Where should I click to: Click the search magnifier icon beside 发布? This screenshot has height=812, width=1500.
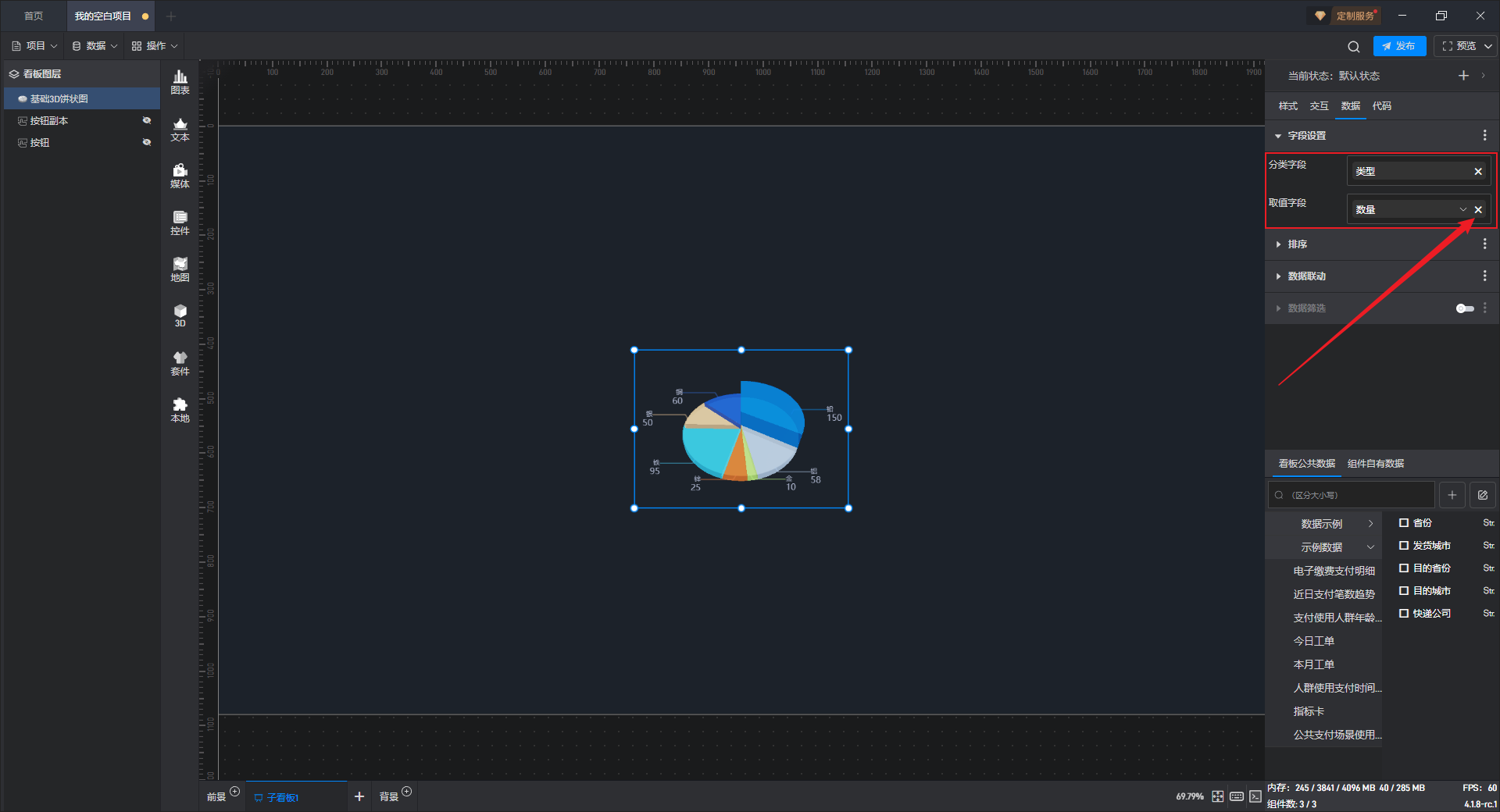click(x=1354, y=46)
